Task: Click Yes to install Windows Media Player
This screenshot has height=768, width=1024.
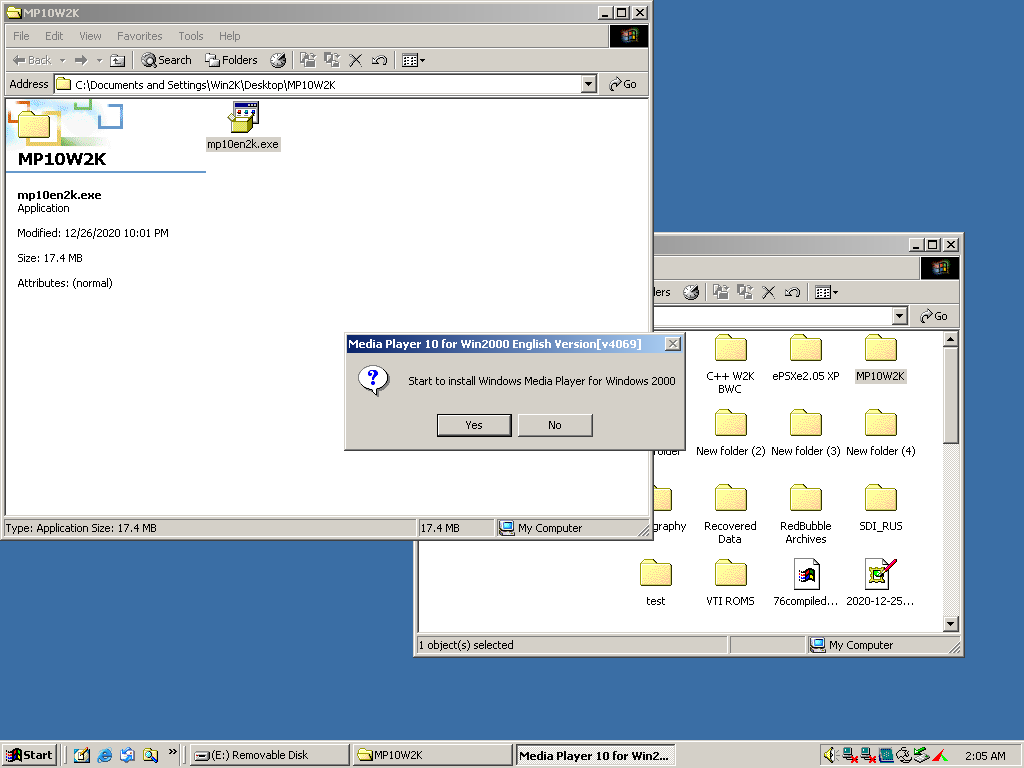Action: [x=473, y=425]
